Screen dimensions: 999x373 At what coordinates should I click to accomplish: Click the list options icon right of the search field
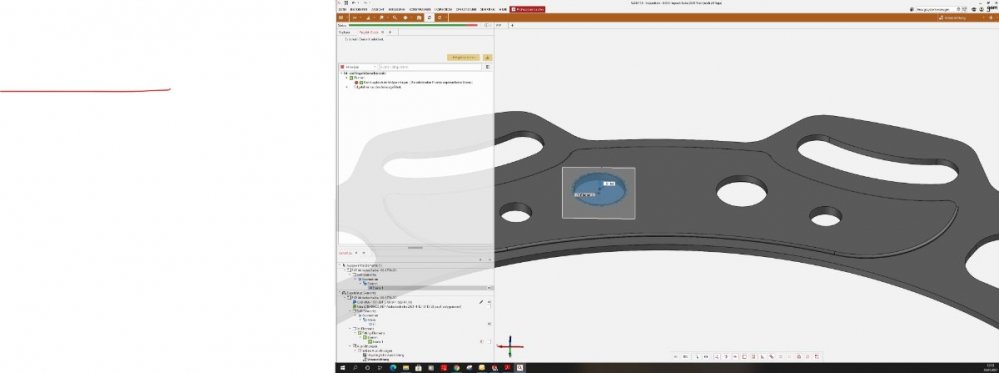[x=488, y=66]
